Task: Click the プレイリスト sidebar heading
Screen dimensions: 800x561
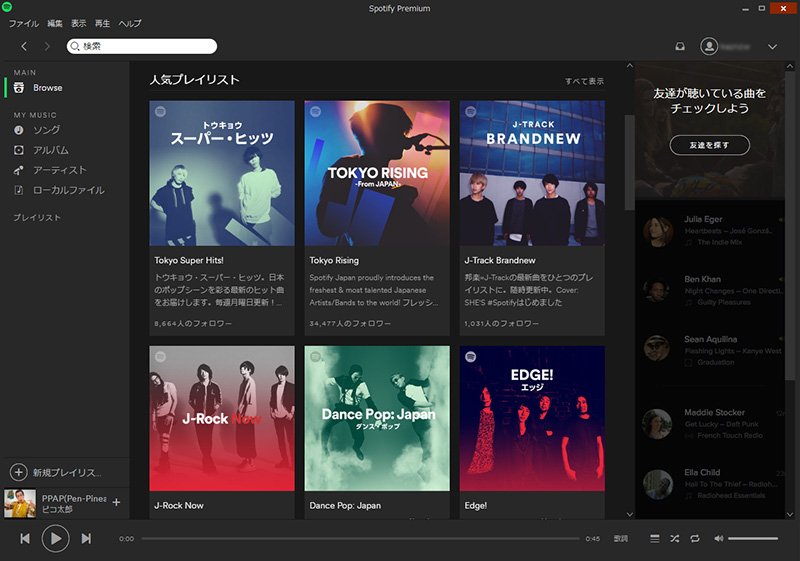Action: [x=37, y=218]
